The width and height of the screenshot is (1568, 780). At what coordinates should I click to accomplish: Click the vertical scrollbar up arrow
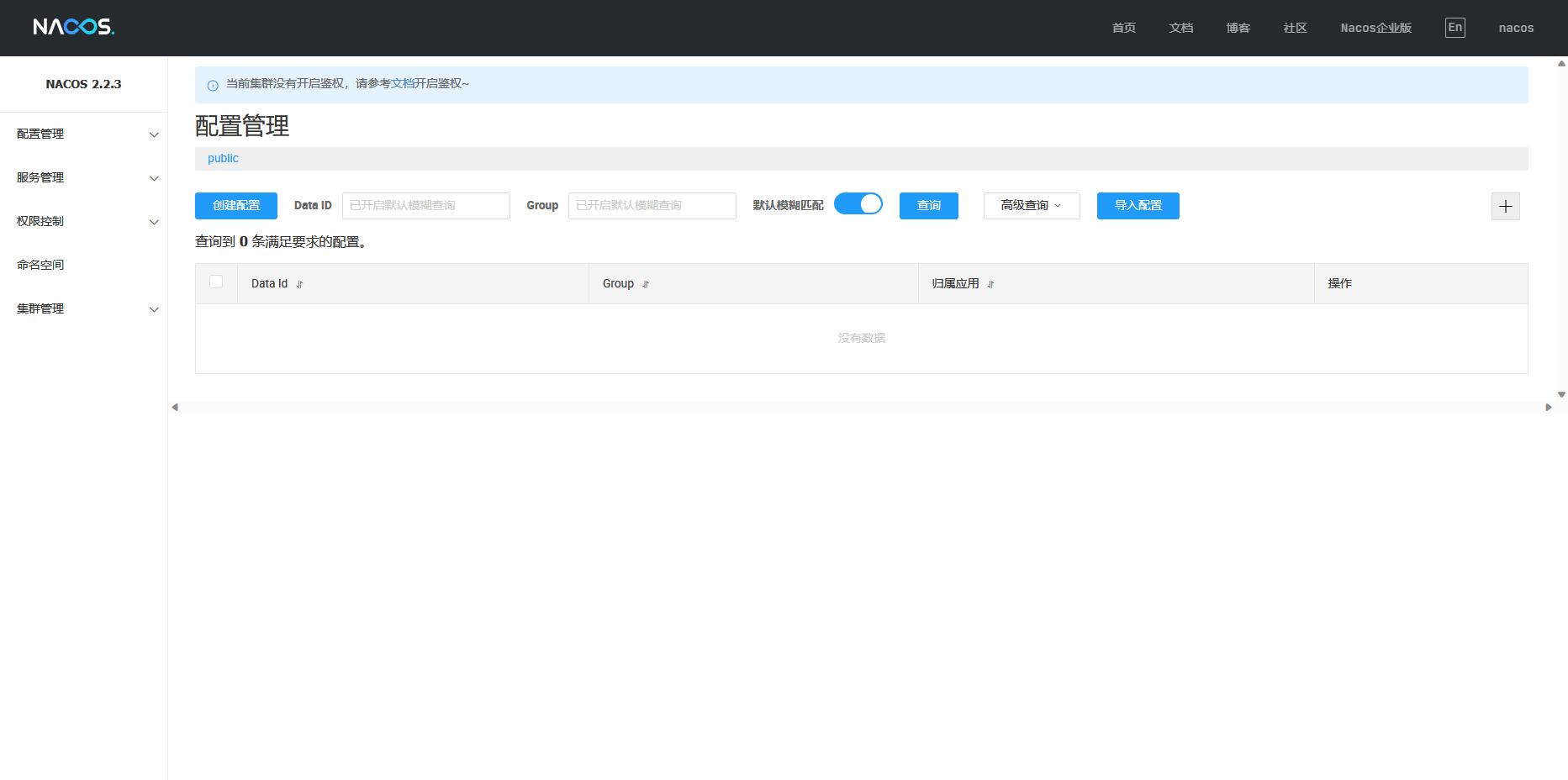(x=1561, y=63)
